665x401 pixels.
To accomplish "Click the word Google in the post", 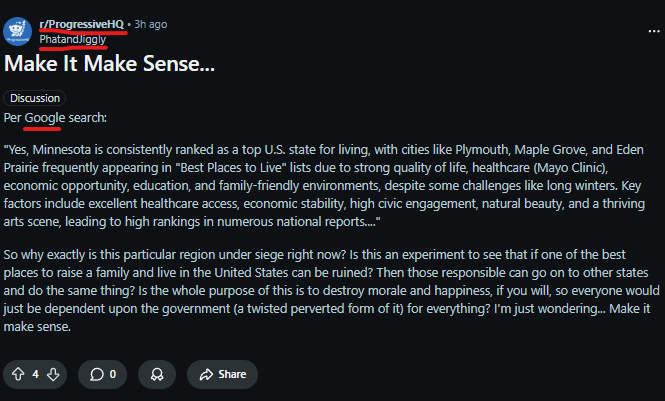I will point(44,118).
